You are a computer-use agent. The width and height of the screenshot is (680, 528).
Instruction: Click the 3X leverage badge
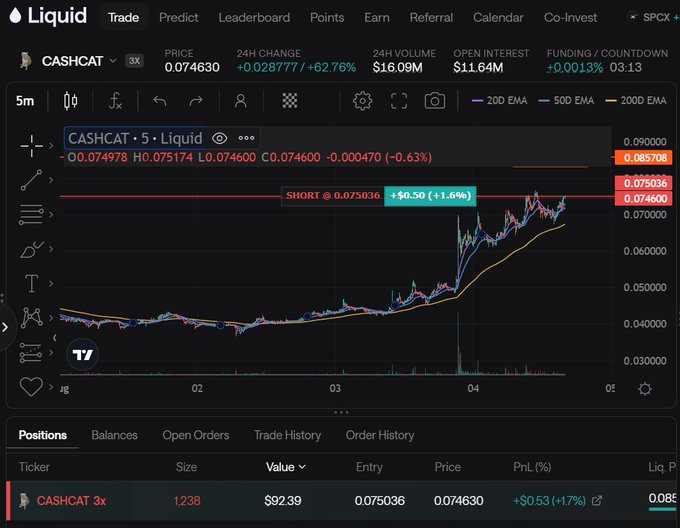point(134,61)
